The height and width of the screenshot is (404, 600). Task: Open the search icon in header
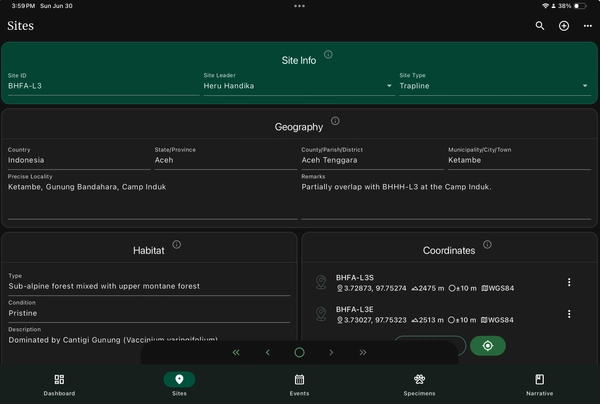pyautogui.click(x=540, y=26)
